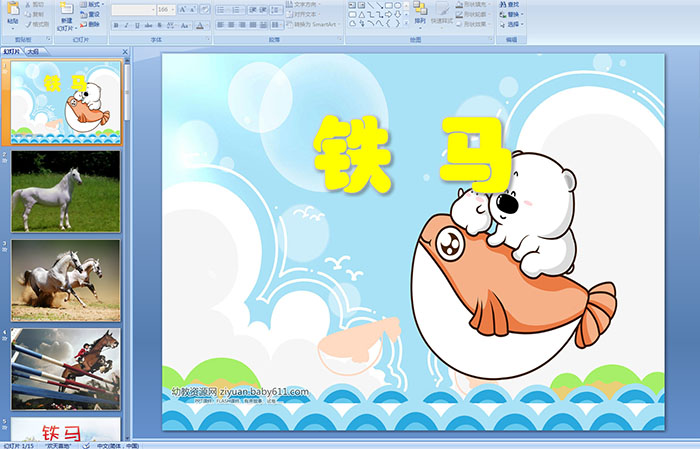Screen dimensions: 700x449
Task: Toggle underline formatting
Action: coord(137,25)
